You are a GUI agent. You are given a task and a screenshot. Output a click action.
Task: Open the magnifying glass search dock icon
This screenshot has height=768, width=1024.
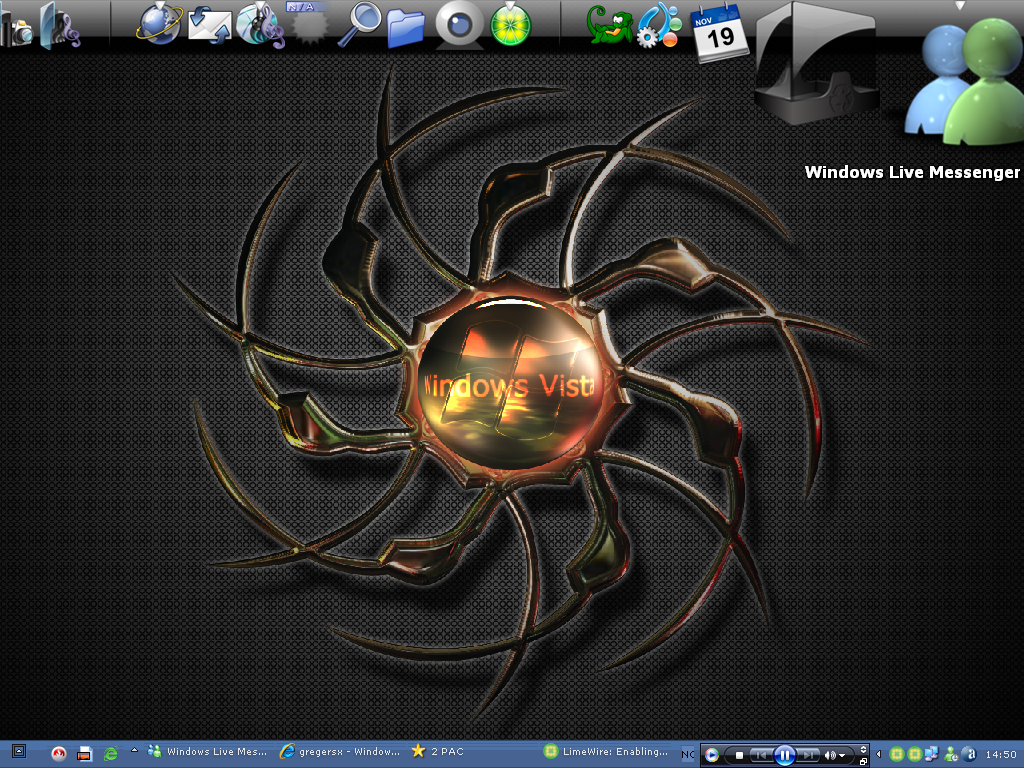point(359,25)
